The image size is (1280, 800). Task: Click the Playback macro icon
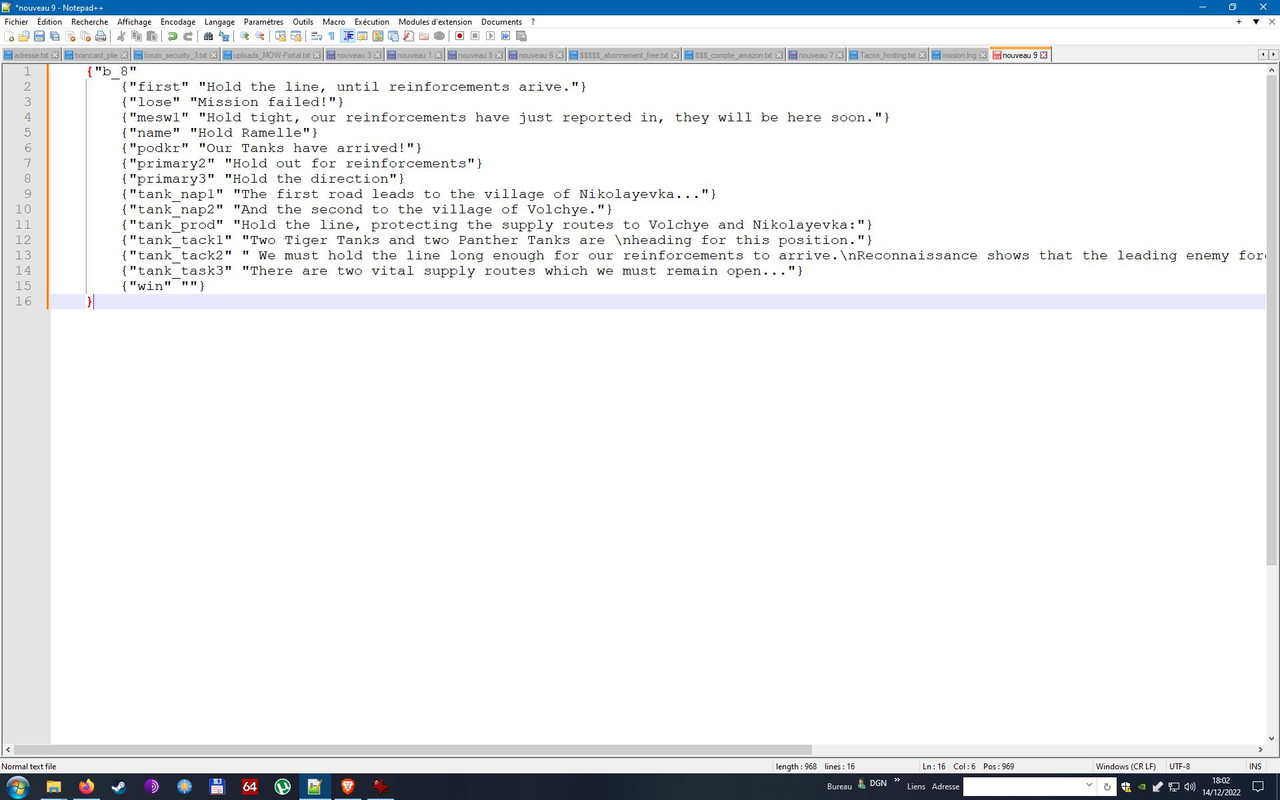490,36
